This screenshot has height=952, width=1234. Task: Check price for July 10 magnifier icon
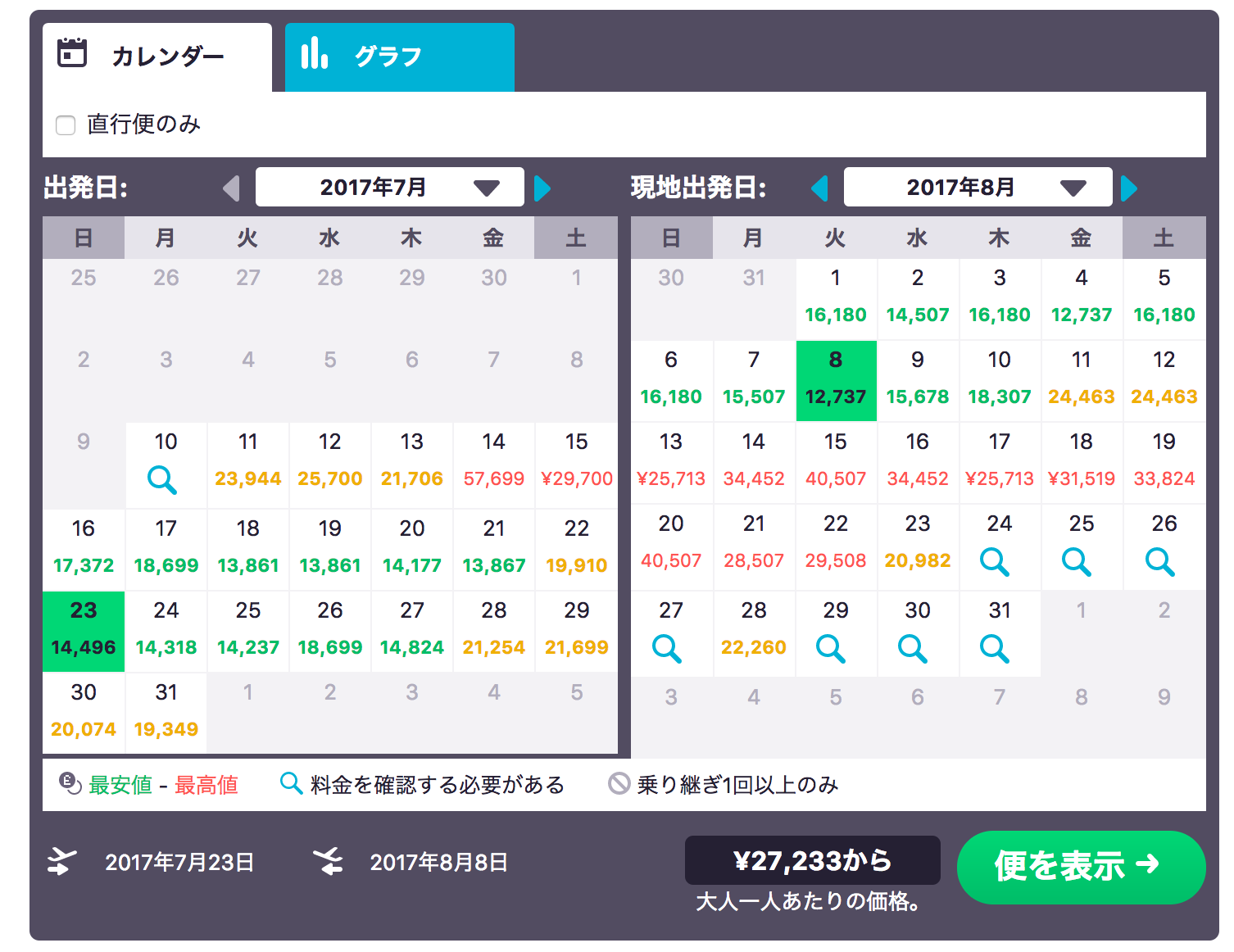162,480
